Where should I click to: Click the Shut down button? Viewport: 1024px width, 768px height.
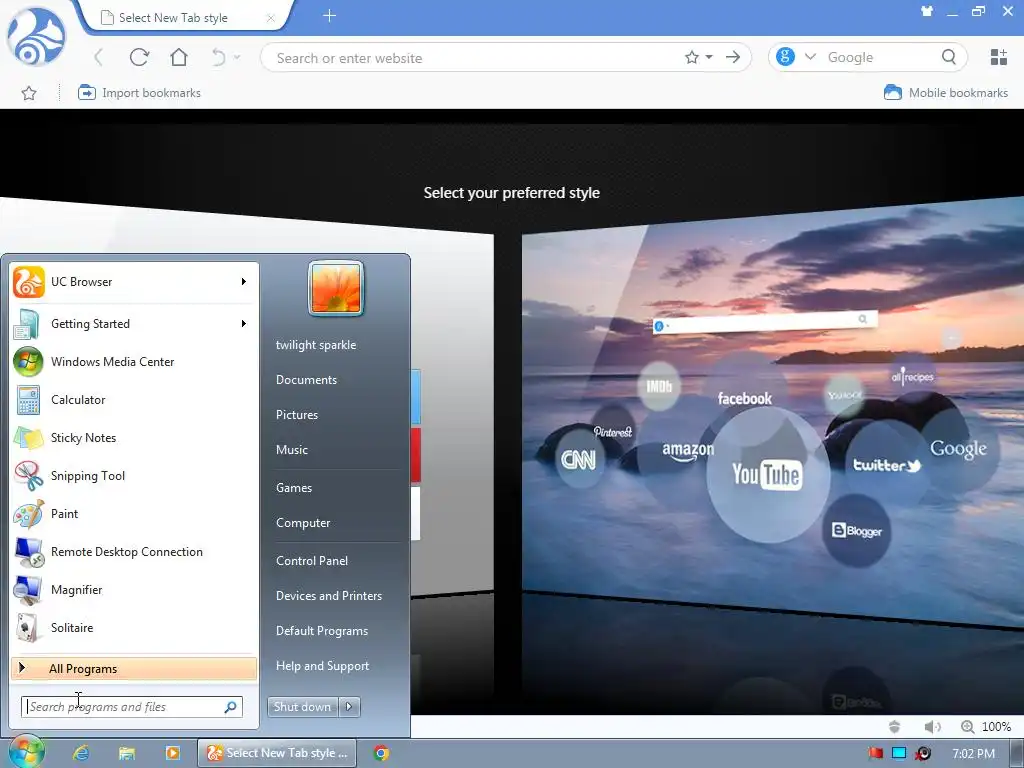point(302,707)
